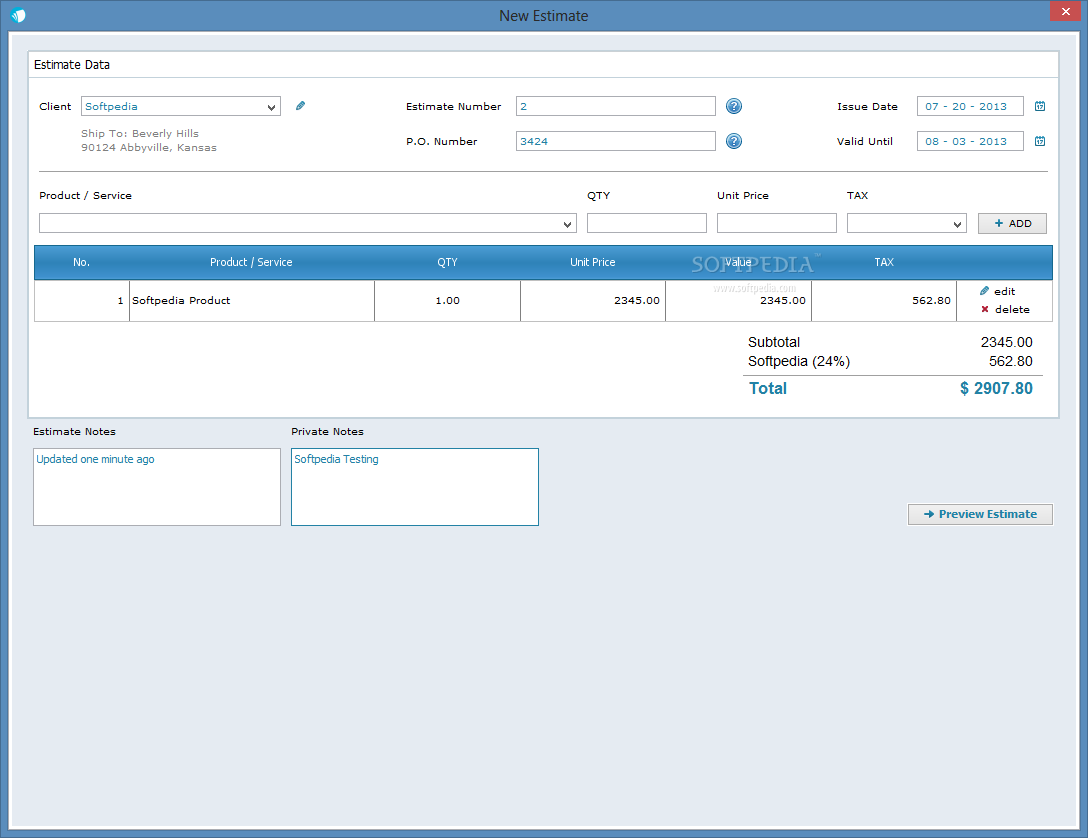Click the Softpedia (24%) tax label
1088x838 pixels.
click(799, 361)
